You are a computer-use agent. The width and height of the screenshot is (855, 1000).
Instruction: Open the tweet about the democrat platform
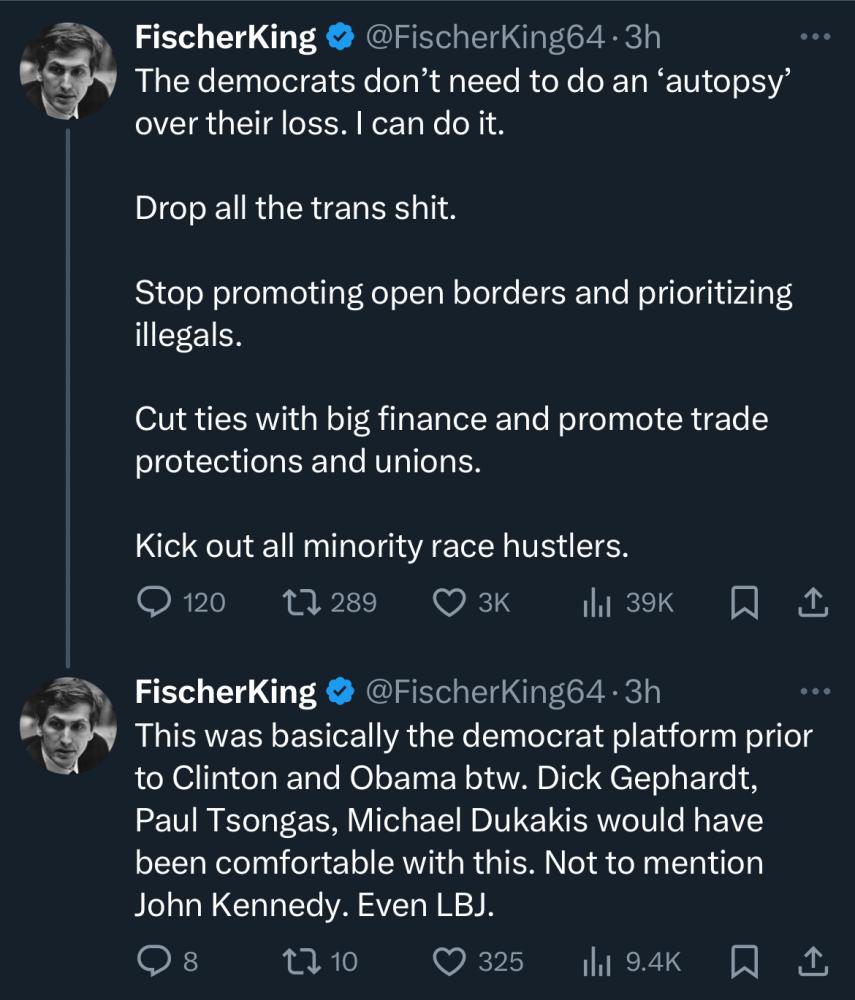pos(473,820)
